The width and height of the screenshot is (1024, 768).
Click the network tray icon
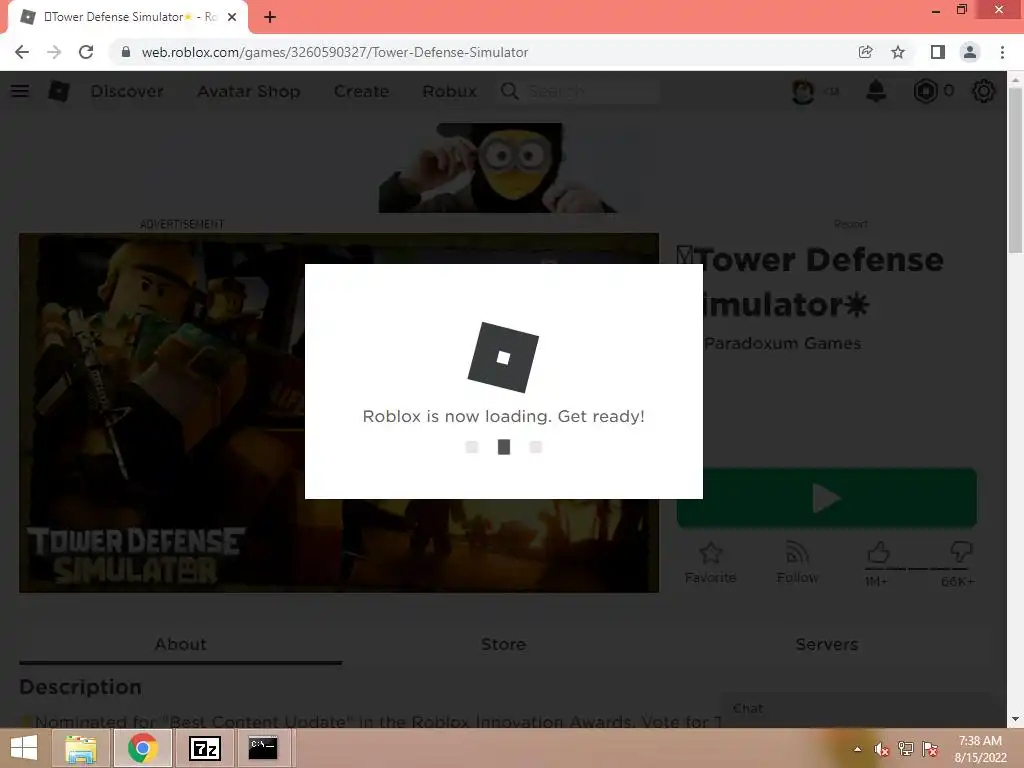click(x=906, y=749)
